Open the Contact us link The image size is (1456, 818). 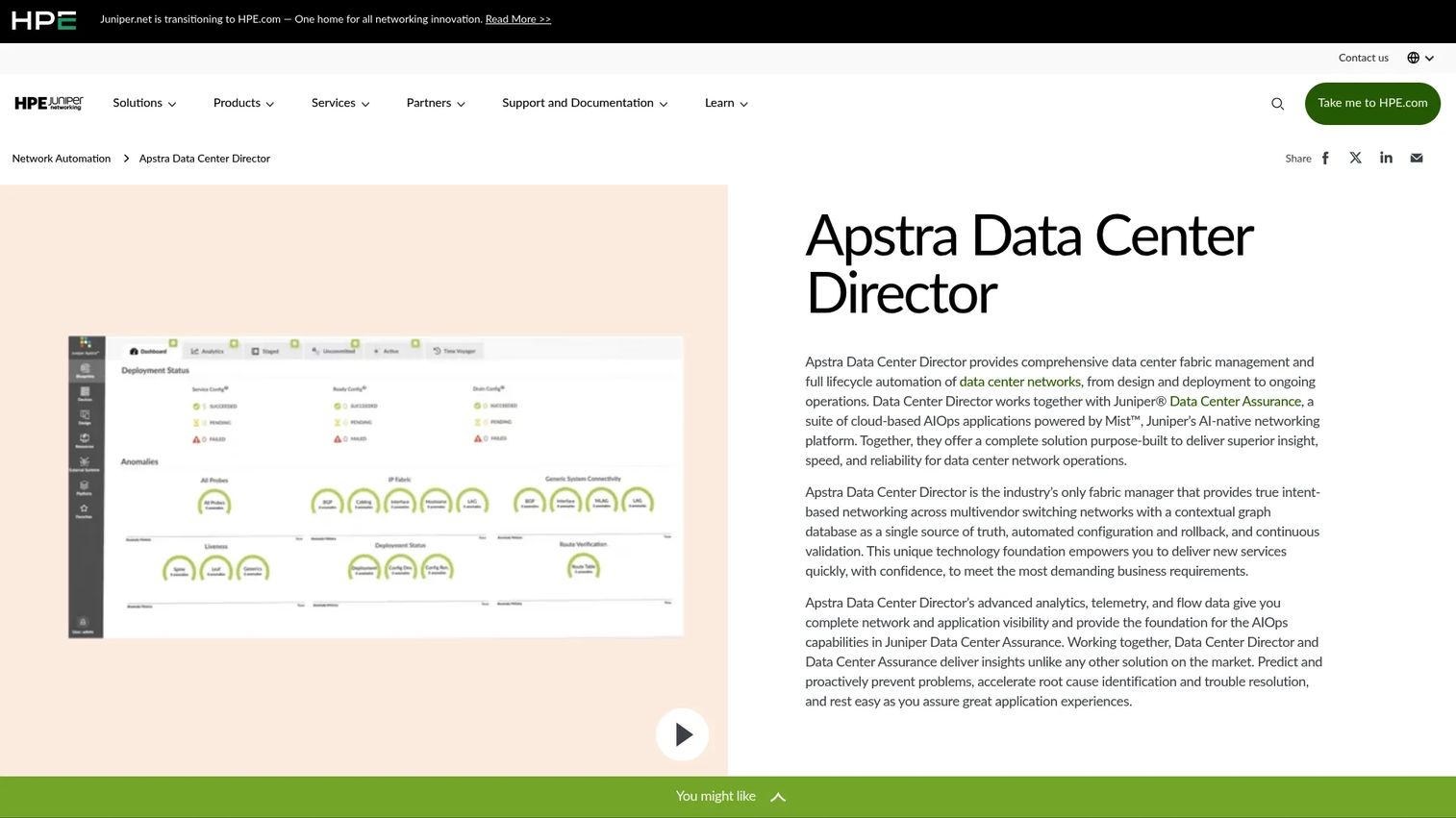coord(1364,58)
